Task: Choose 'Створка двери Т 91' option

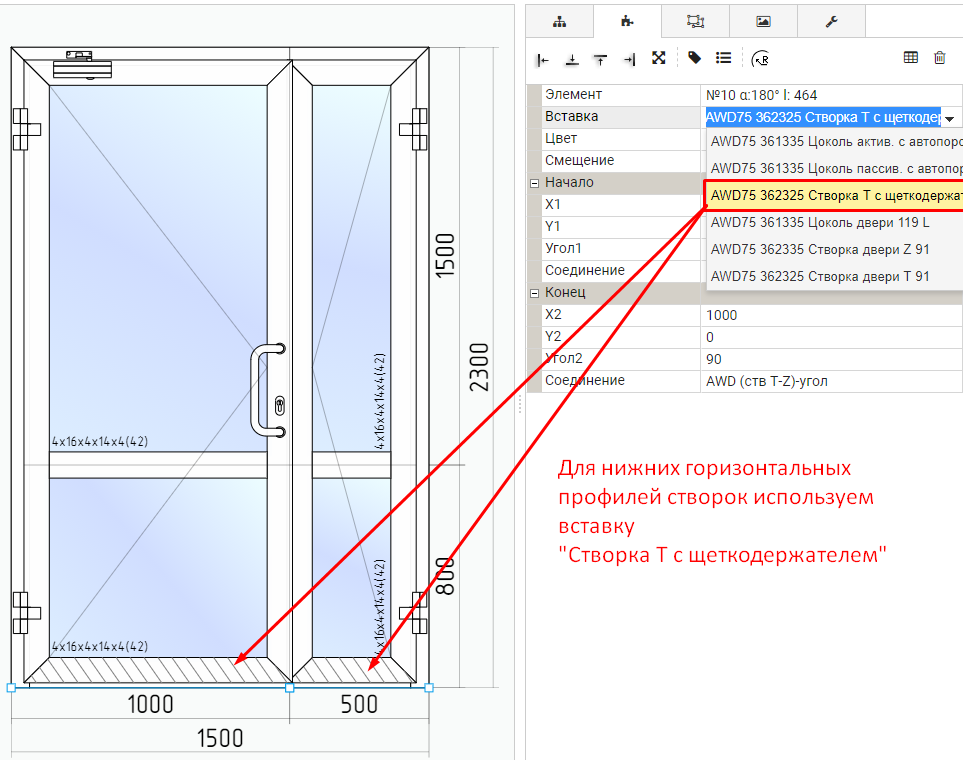Action: point(836,276)
